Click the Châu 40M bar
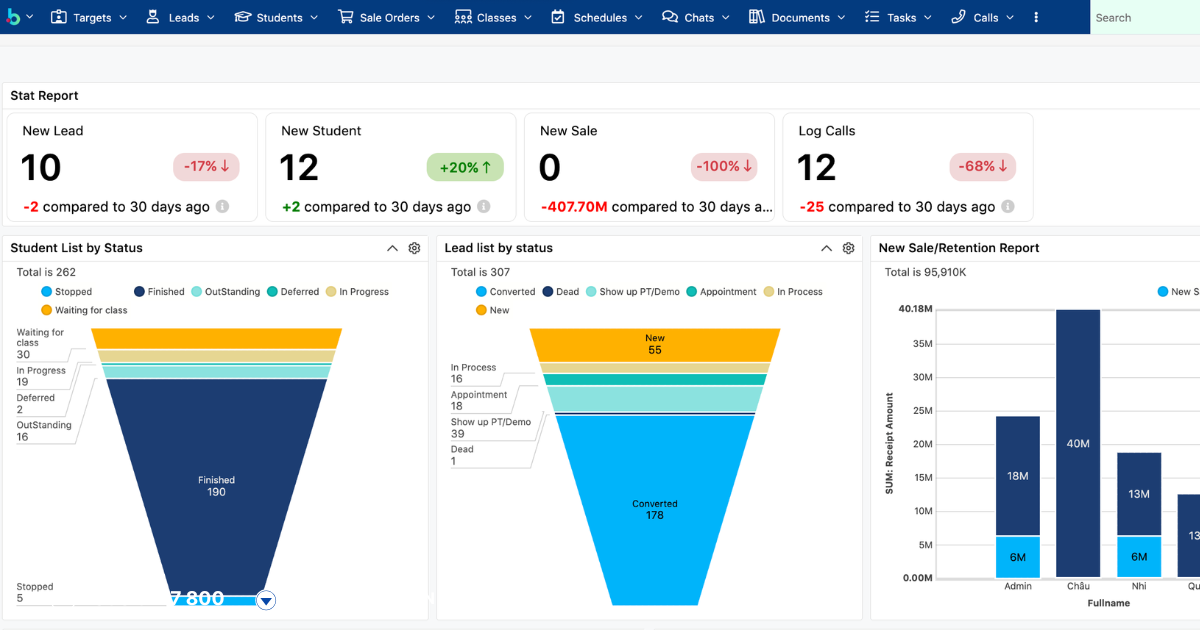 (1078, 443)
